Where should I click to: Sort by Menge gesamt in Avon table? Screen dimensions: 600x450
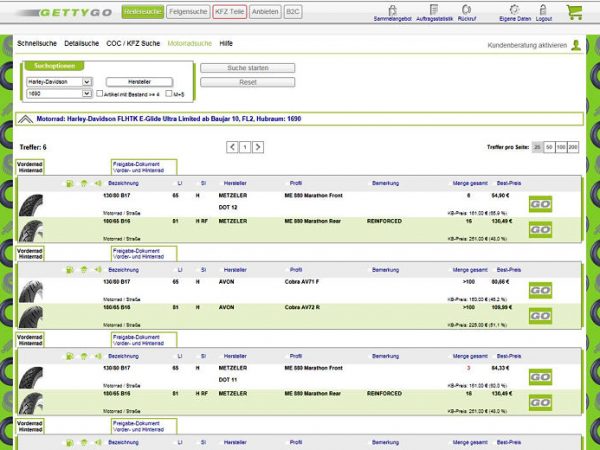[470, 270]
